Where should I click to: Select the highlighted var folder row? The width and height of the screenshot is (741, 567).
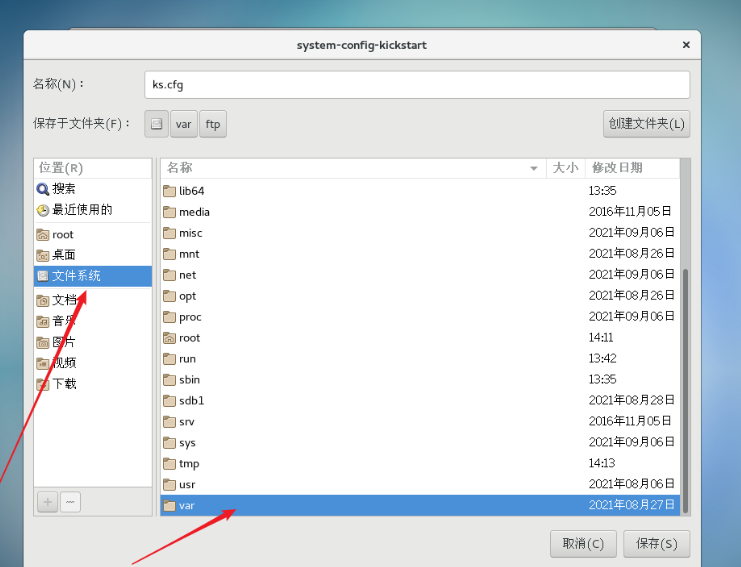coord(420,505)
